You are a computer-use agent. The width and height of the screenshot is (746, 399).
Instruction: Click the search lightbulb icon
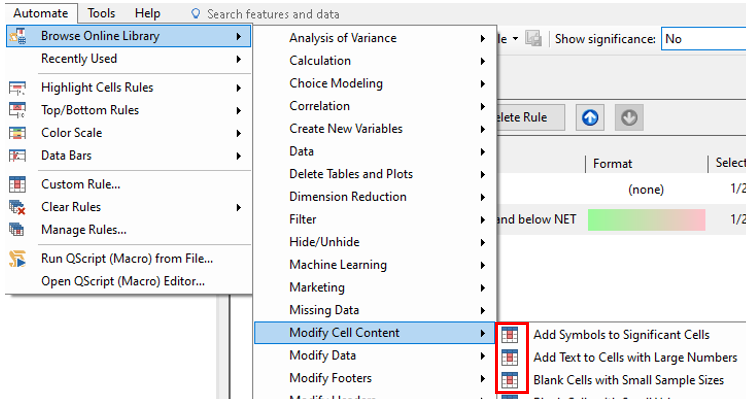click(x=196, y=14)
